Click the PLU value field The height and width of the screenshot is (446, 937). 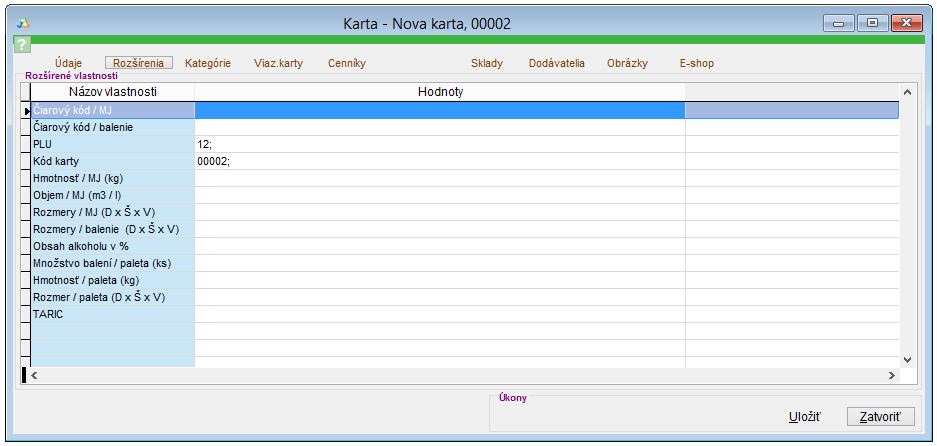pyautogui.click(x=439, y=145)
